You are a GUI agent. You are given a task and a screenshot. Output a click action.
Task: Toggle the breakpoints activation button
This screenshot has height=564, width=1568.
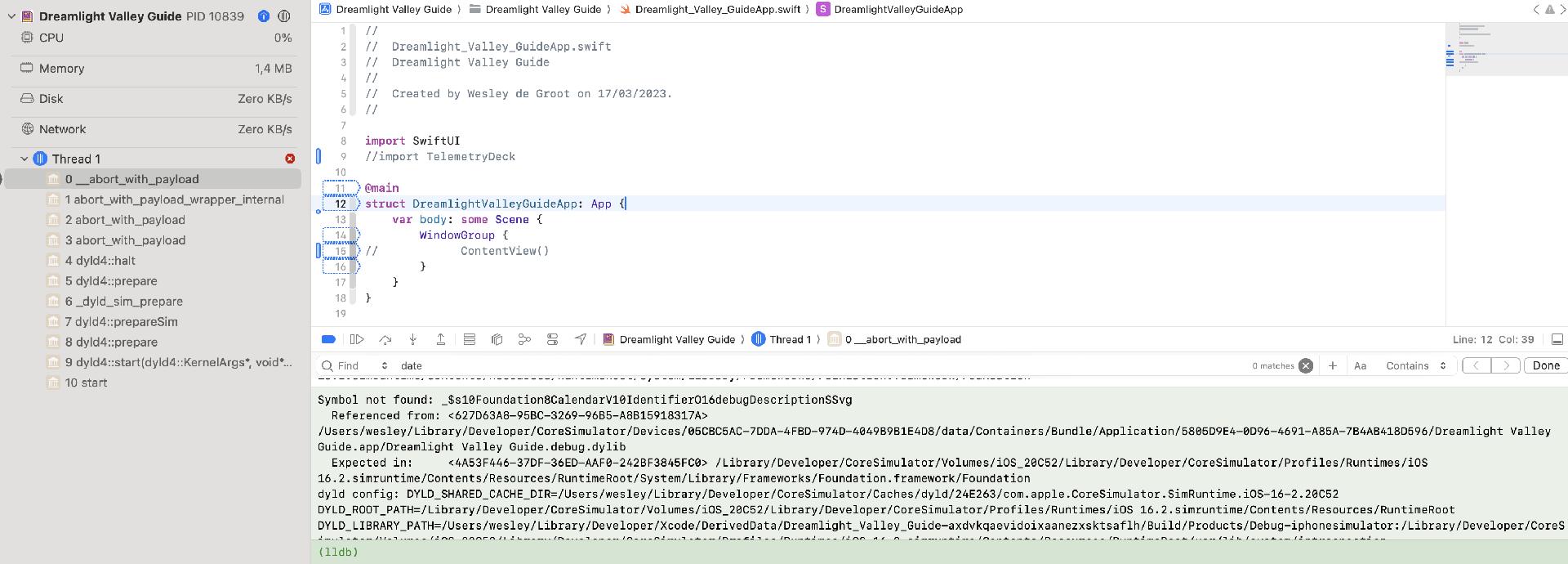tap(328, 339)
